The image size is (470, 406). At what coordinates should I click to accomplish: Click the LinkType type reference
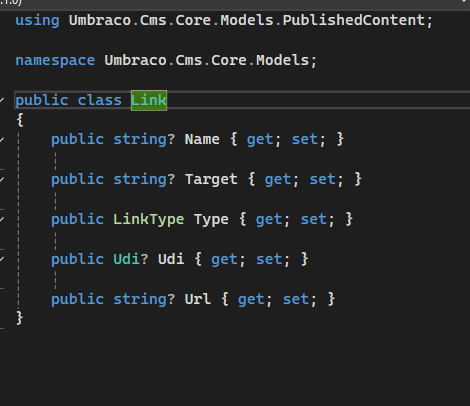point(149,219)
